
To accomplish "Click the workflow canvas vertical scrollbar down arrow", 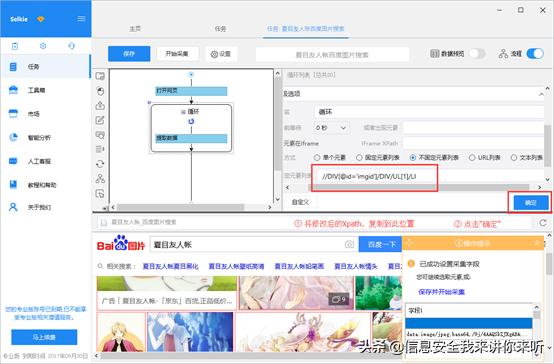I will click(278, 199).
